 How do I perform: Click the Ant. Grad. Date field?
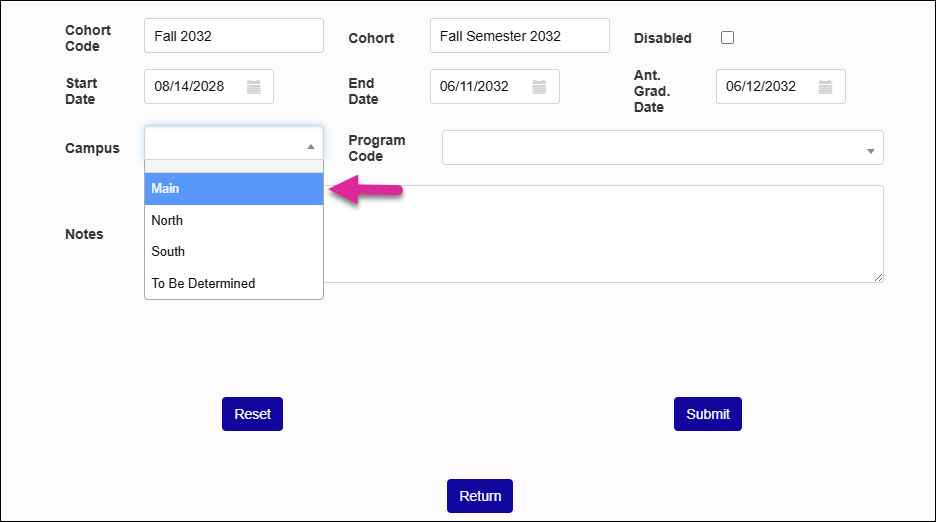pos(781,87)
